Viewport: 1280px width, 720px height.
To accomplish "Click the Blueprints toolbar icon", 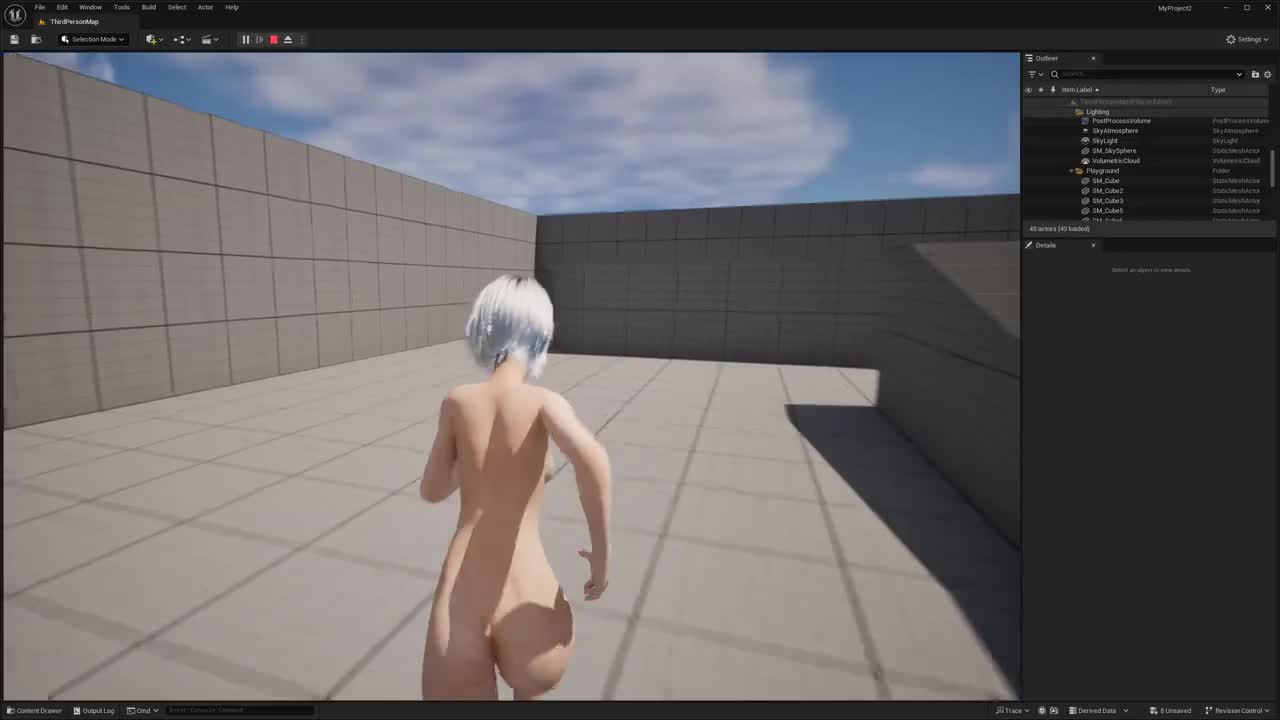I will [x=181, y=39].
